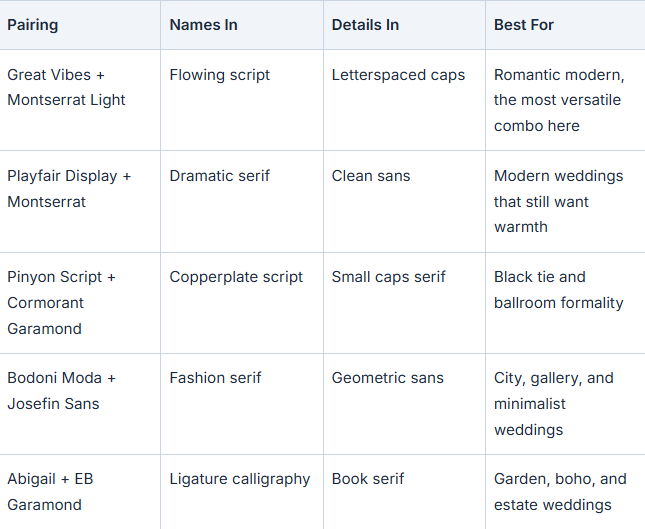Click Black tie and ballroom formality text

pos(559,290)
